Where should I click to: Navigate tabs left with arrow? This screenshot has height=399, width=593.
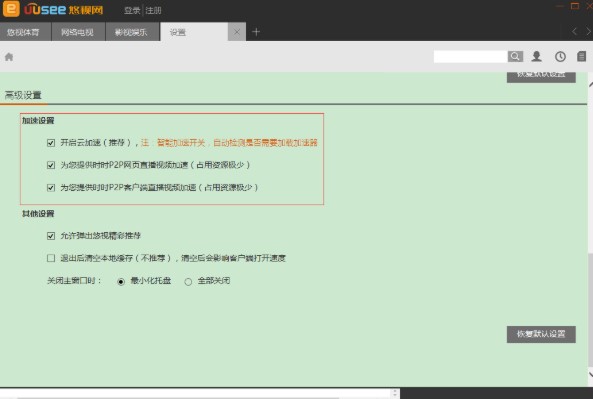pyautogui.click(x=574, y=32)
